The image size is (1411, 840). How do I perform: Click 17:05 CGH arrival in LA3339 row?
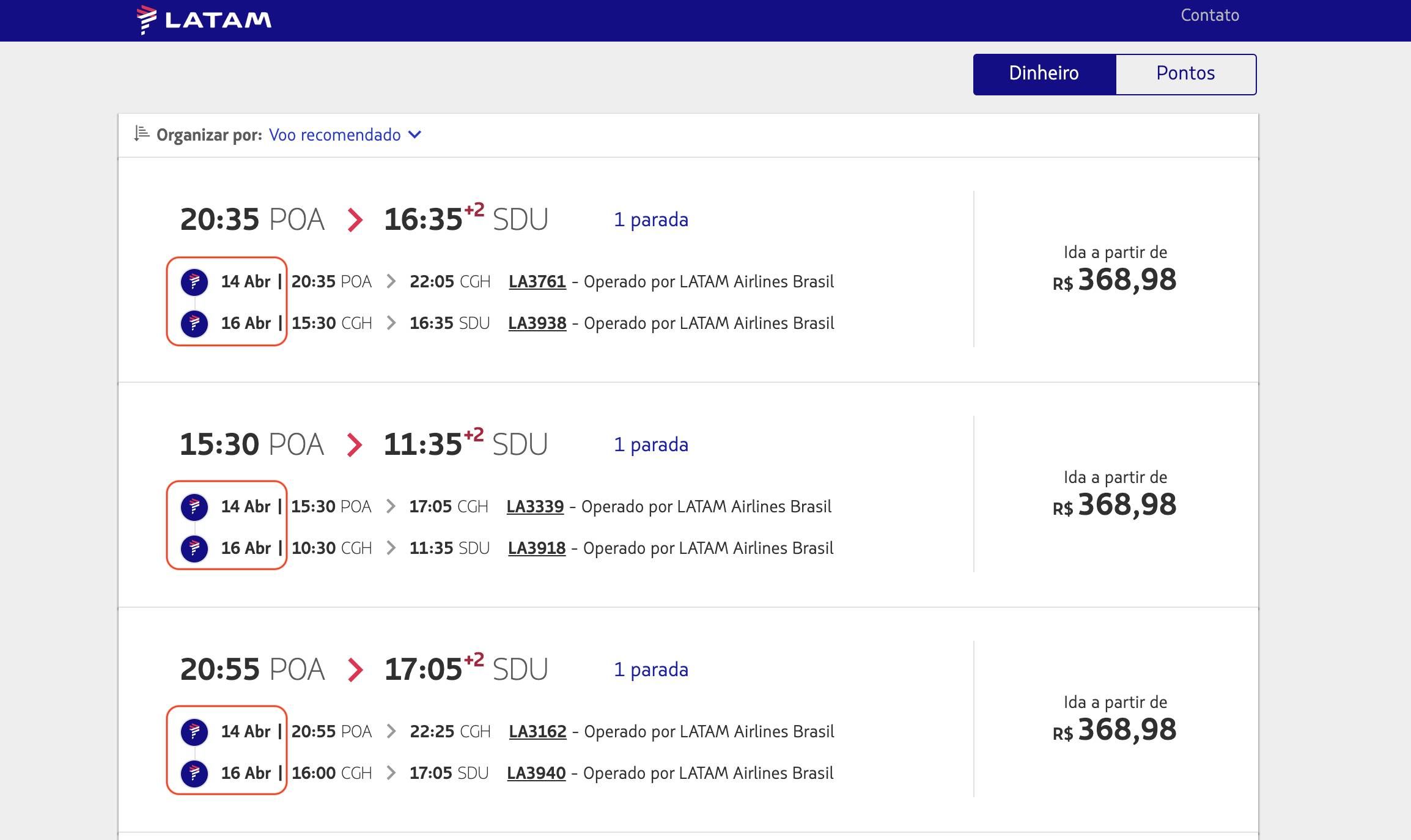pyautogui.click(x=449, y=507)
